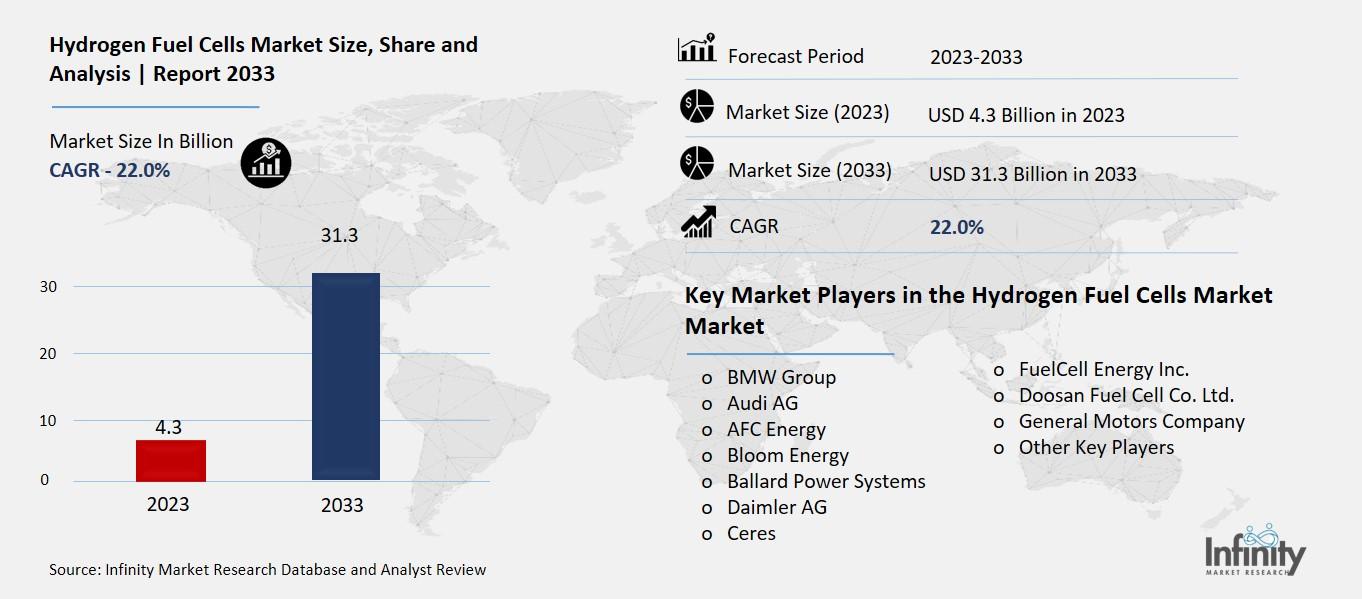Image resolution: width=1362 pixels, height=599 pixels.
Task: Select the red 2023 market size bar
Action: click(x=170, y=458)
